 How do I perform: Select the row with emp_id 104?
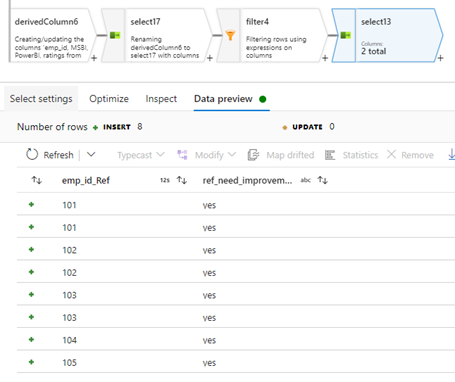[x=236, y=340]
